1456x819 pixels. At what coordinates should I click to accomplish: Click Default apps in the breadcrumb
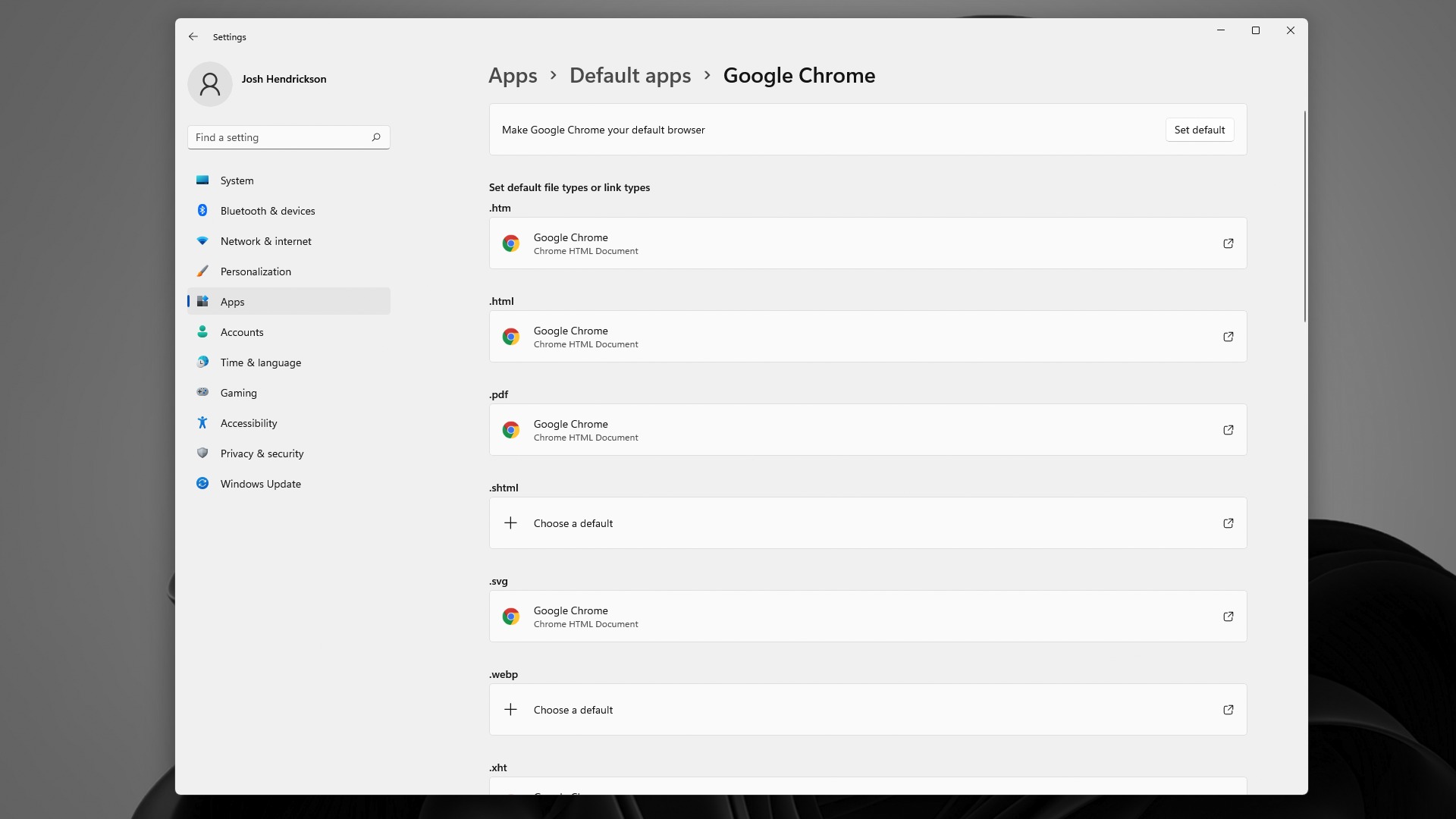coord(630,76)
